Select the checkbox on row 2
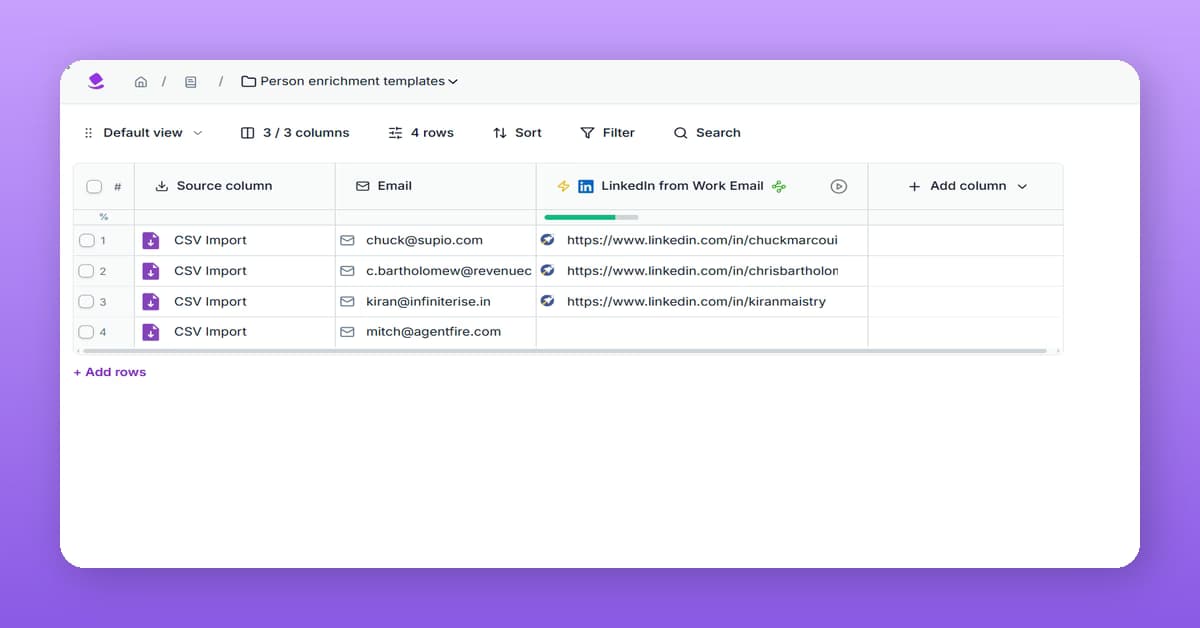Screen dimensions: 1200x628 click(86, 270)
